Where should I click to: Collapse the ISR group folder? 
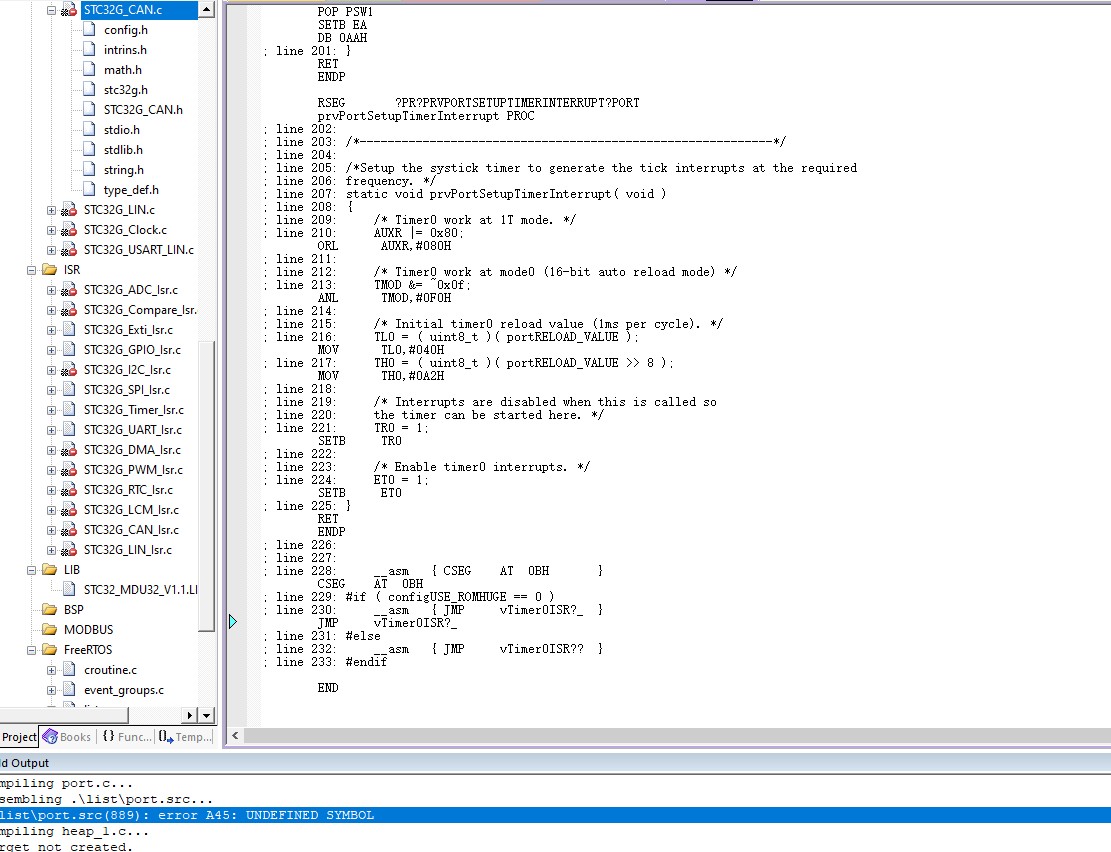(31, 270)
